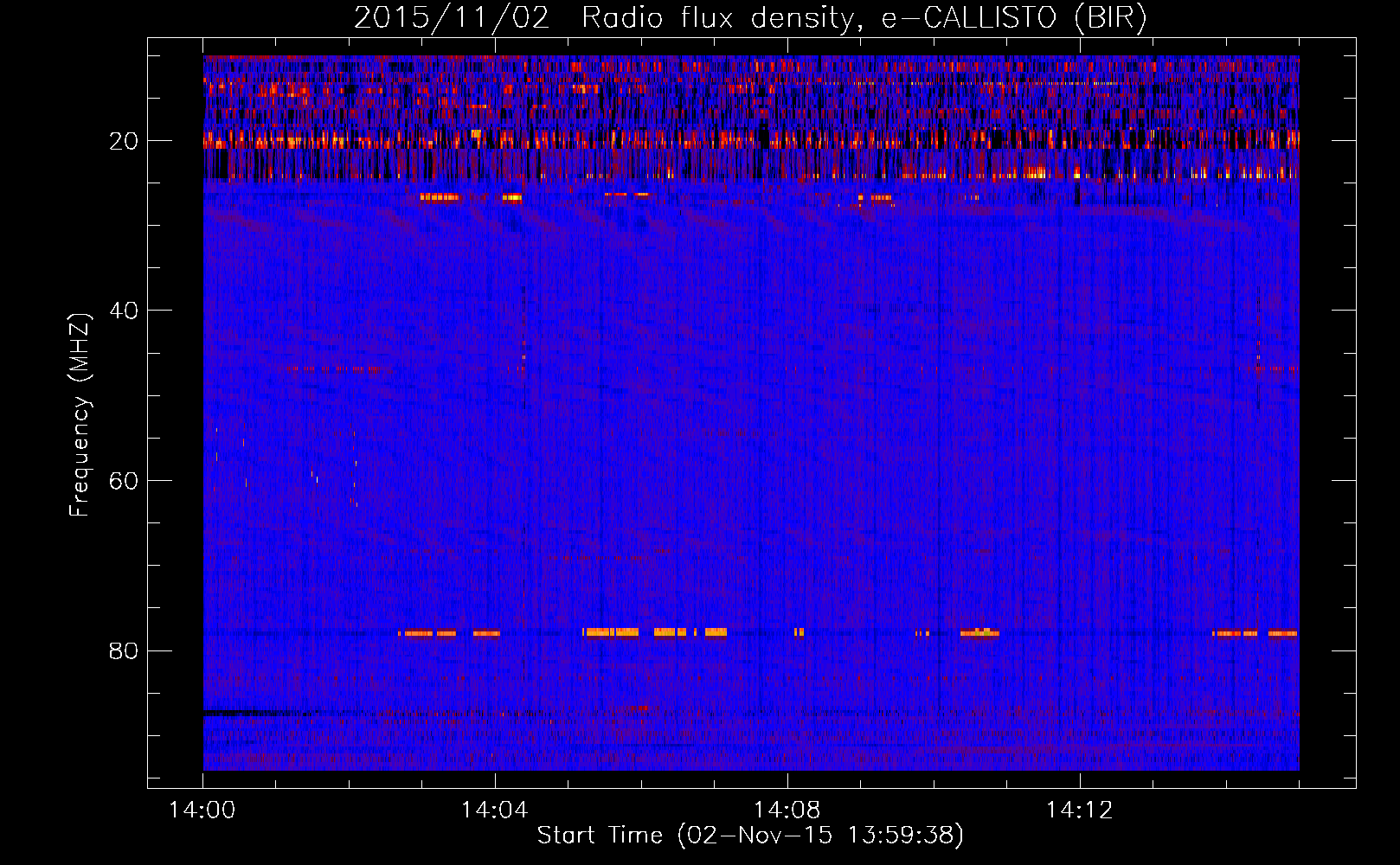
Task: Click the 40 frequency tick label
Action: pos(124,311)
